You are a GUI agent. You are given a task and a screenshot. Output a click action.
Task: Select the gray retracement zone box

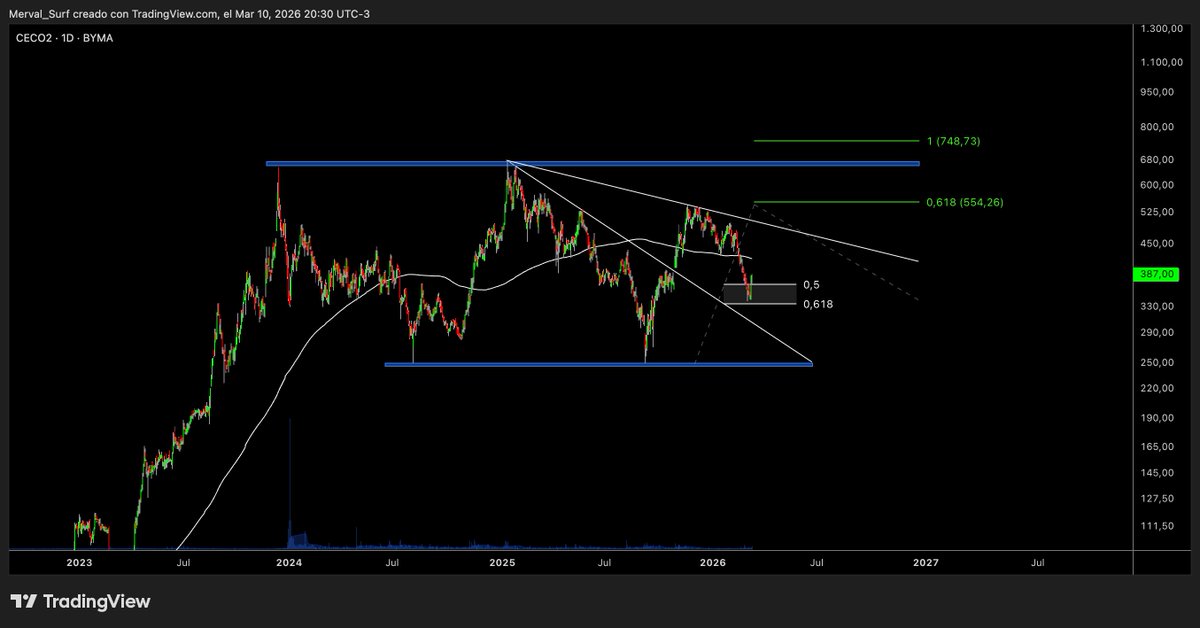point(760,294)
